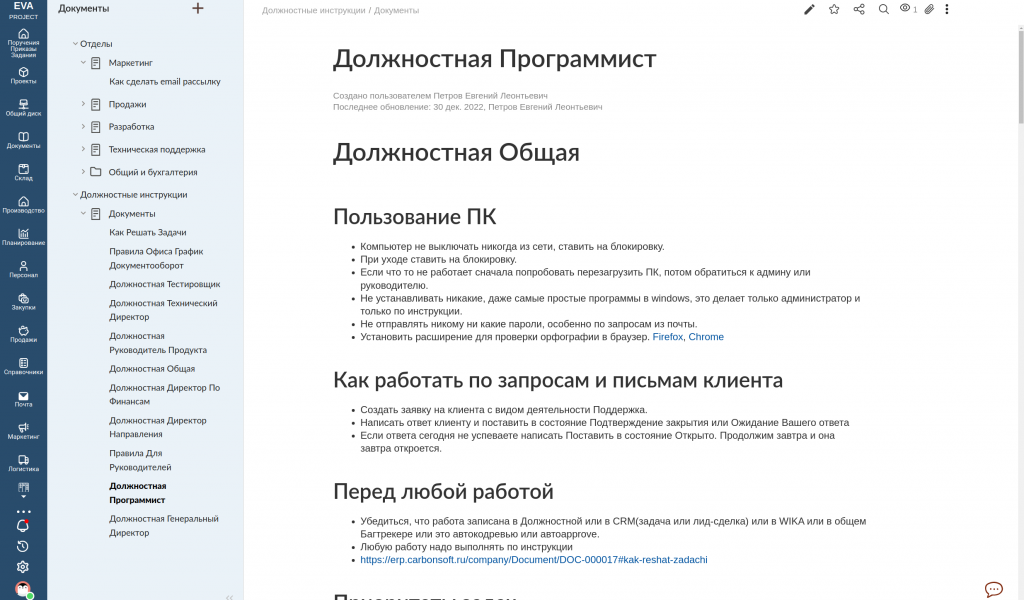Open settings gear icon
This screenshot has height=600, width=1024.
pyautogui.click(x=23, y=567)
